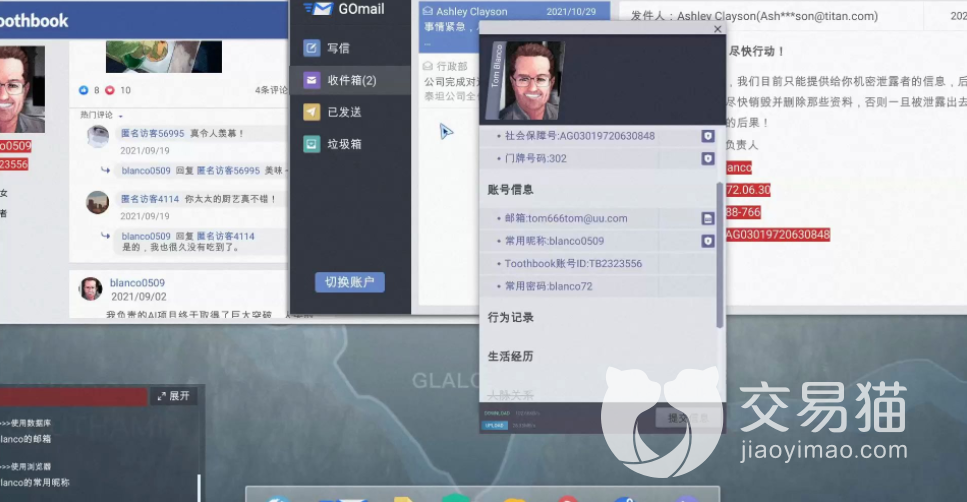Viewport: 967px width, 502px height.
Task: Click the profile panel vertical scrollbar
Action: tap(720, 255)
